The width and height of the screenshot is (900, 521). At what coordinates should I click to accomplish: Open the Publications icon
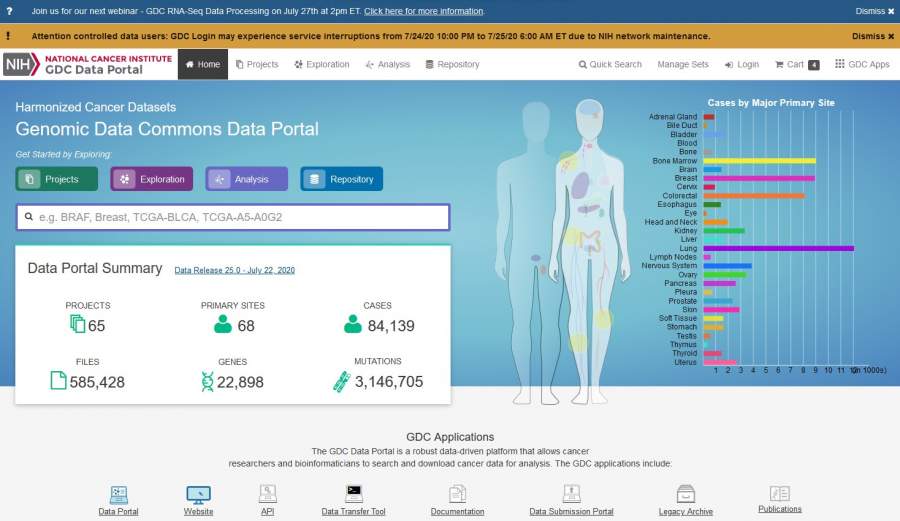click(779, 493)
